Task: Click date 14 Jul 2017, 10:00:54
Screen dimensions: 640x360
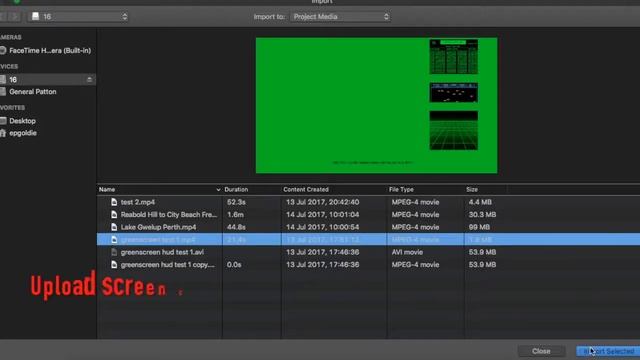Action: pos(322,227)
